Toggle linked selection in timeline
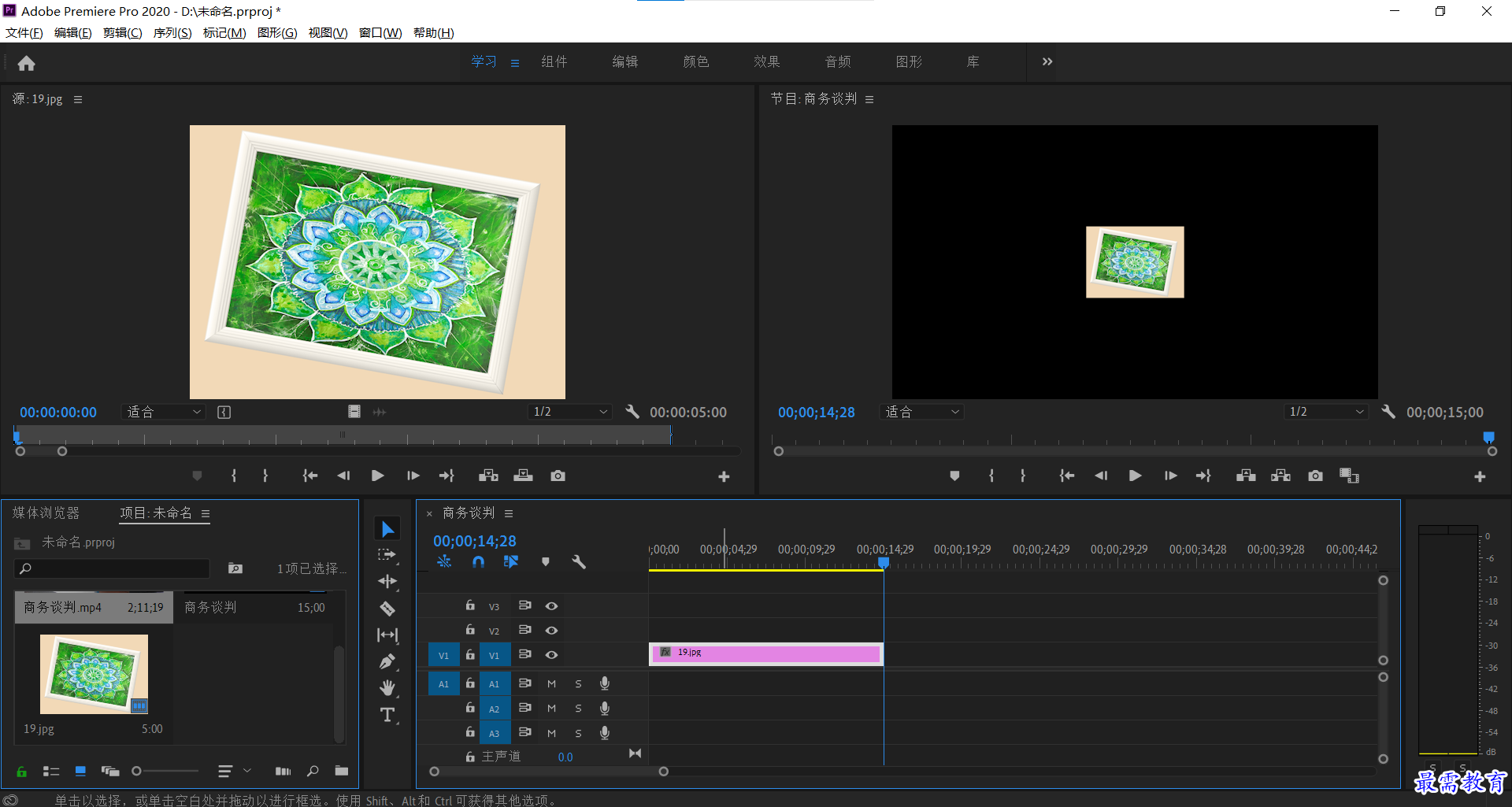 tap(511, 562)
